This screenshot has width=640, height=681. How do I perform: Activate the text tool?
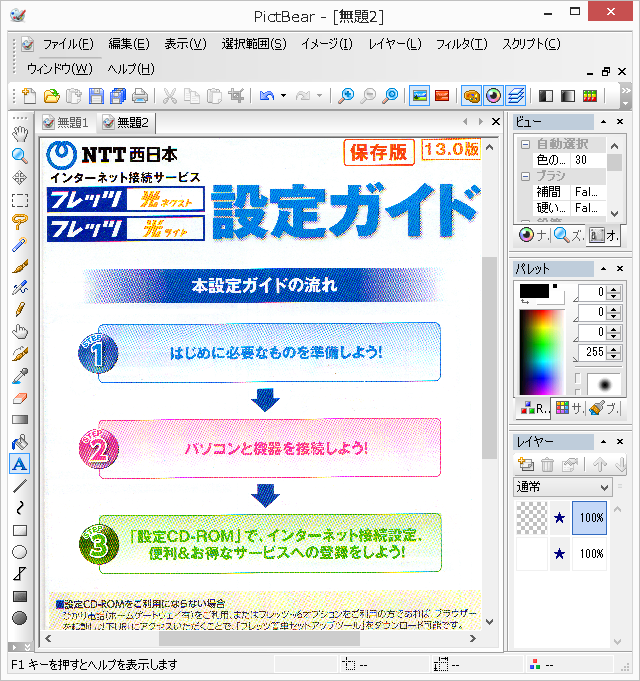click(20, 464)
